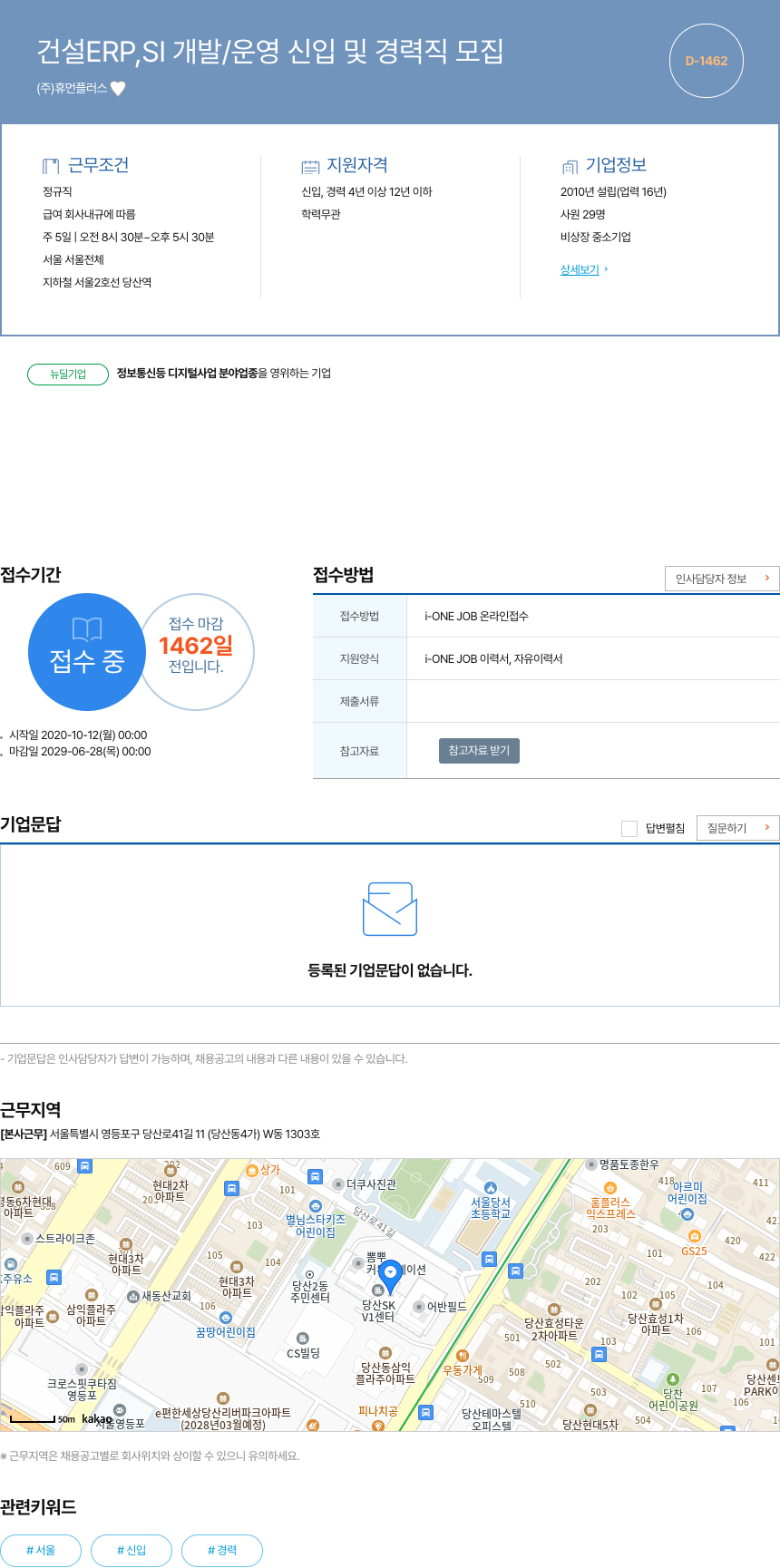Click the 마감일 2029-06-28(목) 00:00 line
780x1568 pixels.
point(80,752)
